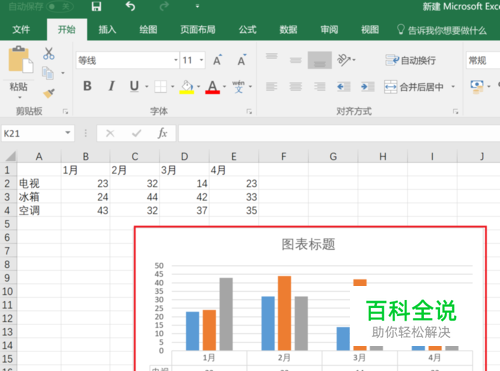
Task: Toggle Italic formatting
Action: (111, 86)
